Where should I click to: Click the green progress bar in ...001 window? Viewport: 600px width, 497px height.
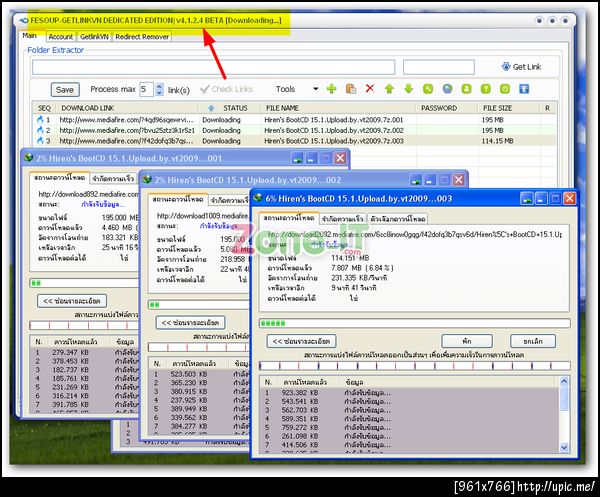[84, 283]
